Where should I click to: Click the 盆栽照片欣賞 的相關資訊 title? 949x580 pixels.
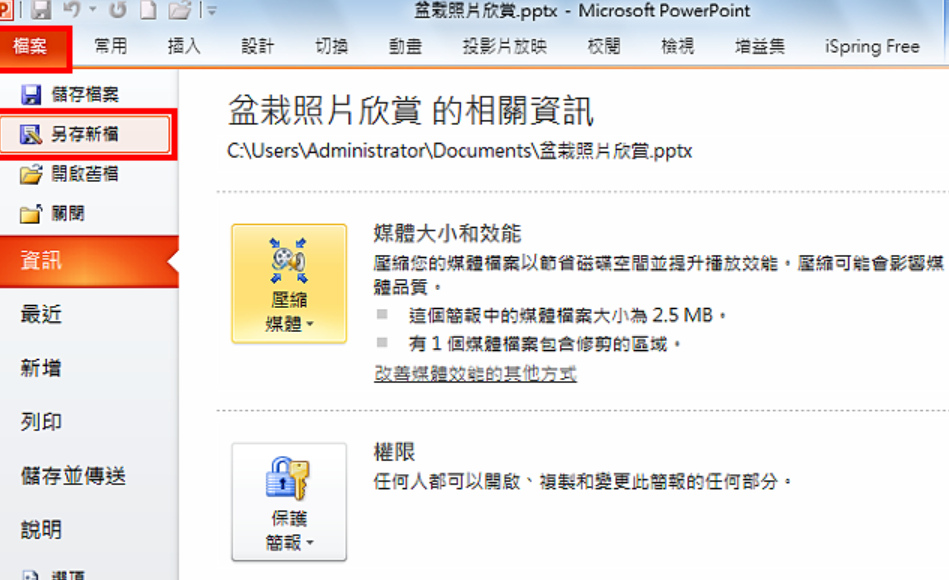411,111
